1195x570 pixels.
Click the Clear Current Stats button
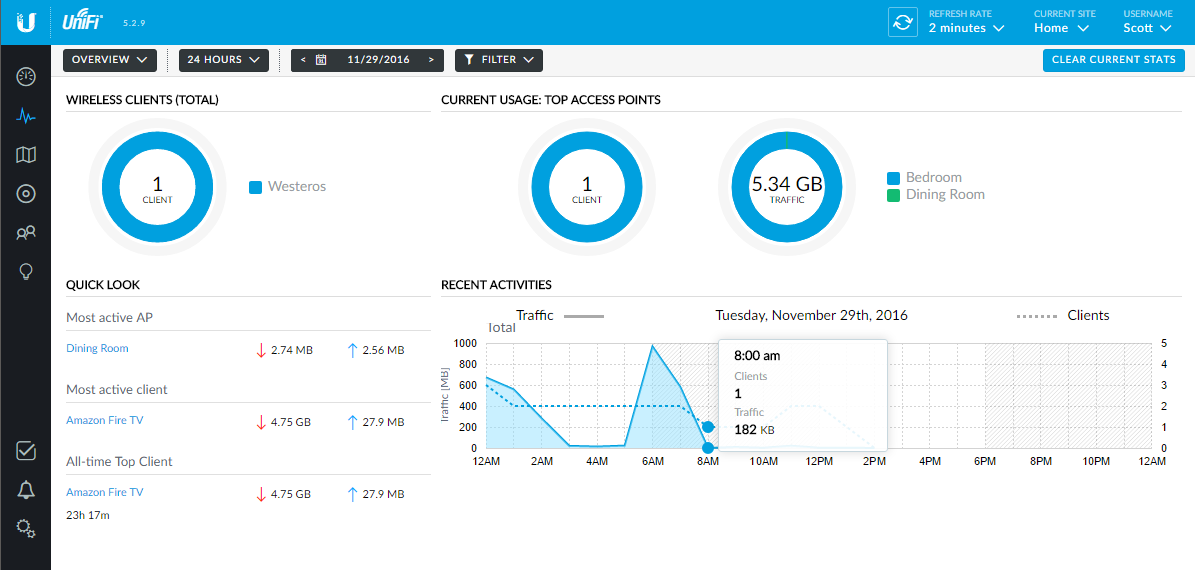[1113, 60]
